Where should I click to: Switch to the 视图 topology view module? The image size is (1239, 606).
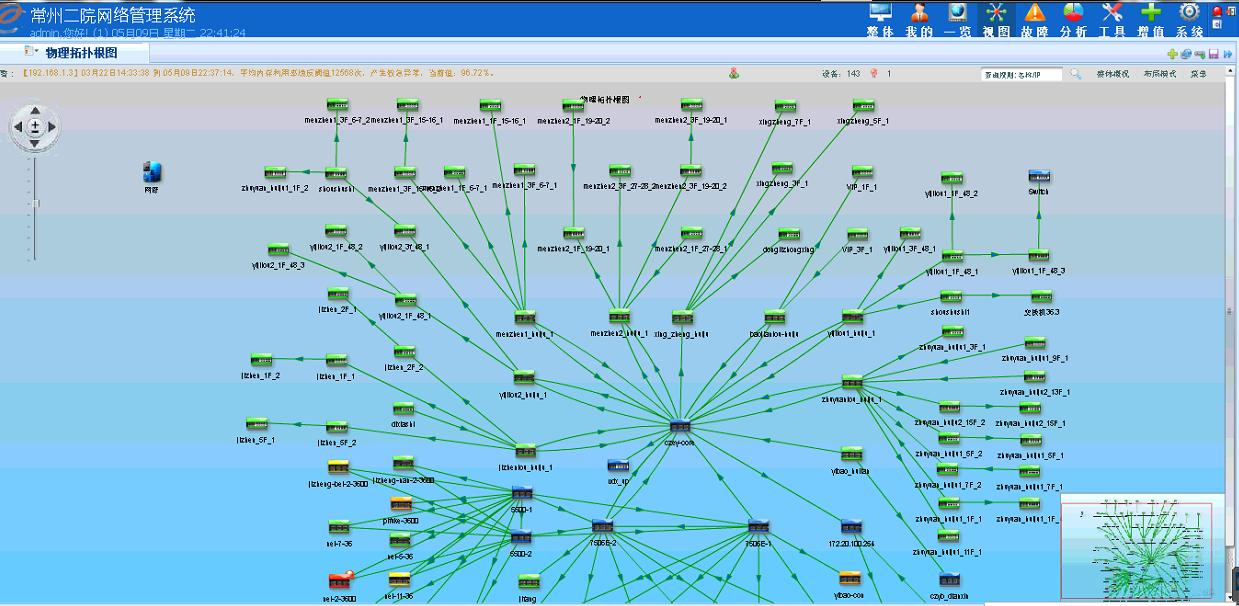pos(996,20)
